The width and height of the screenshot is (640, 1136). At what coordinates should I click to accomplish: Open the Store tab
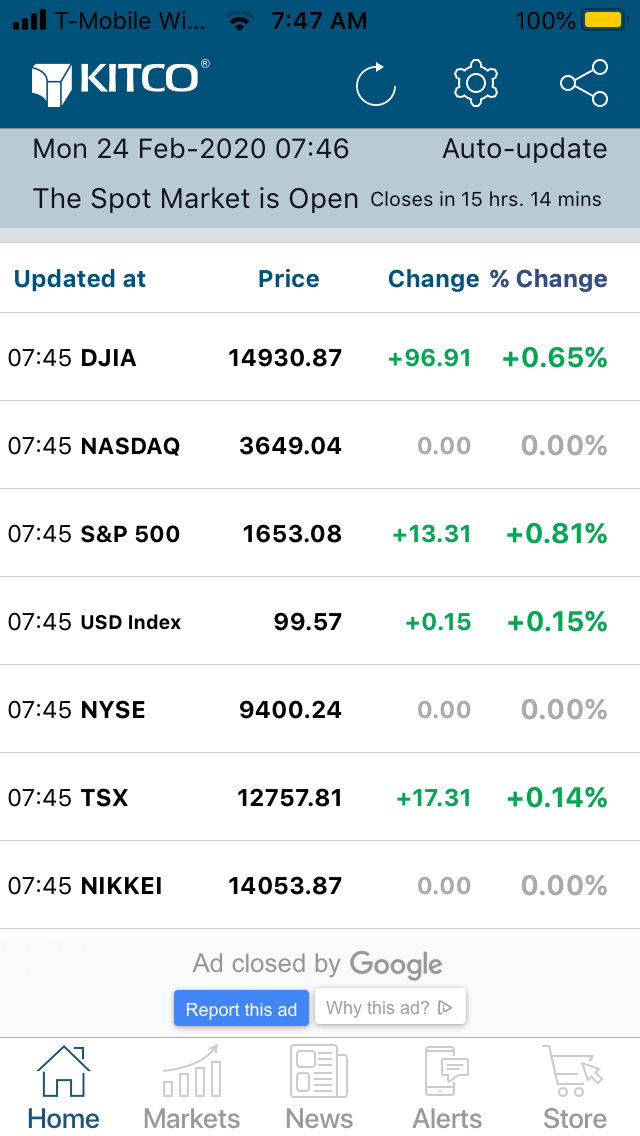pyautogui.click(x=575, y=1087)
